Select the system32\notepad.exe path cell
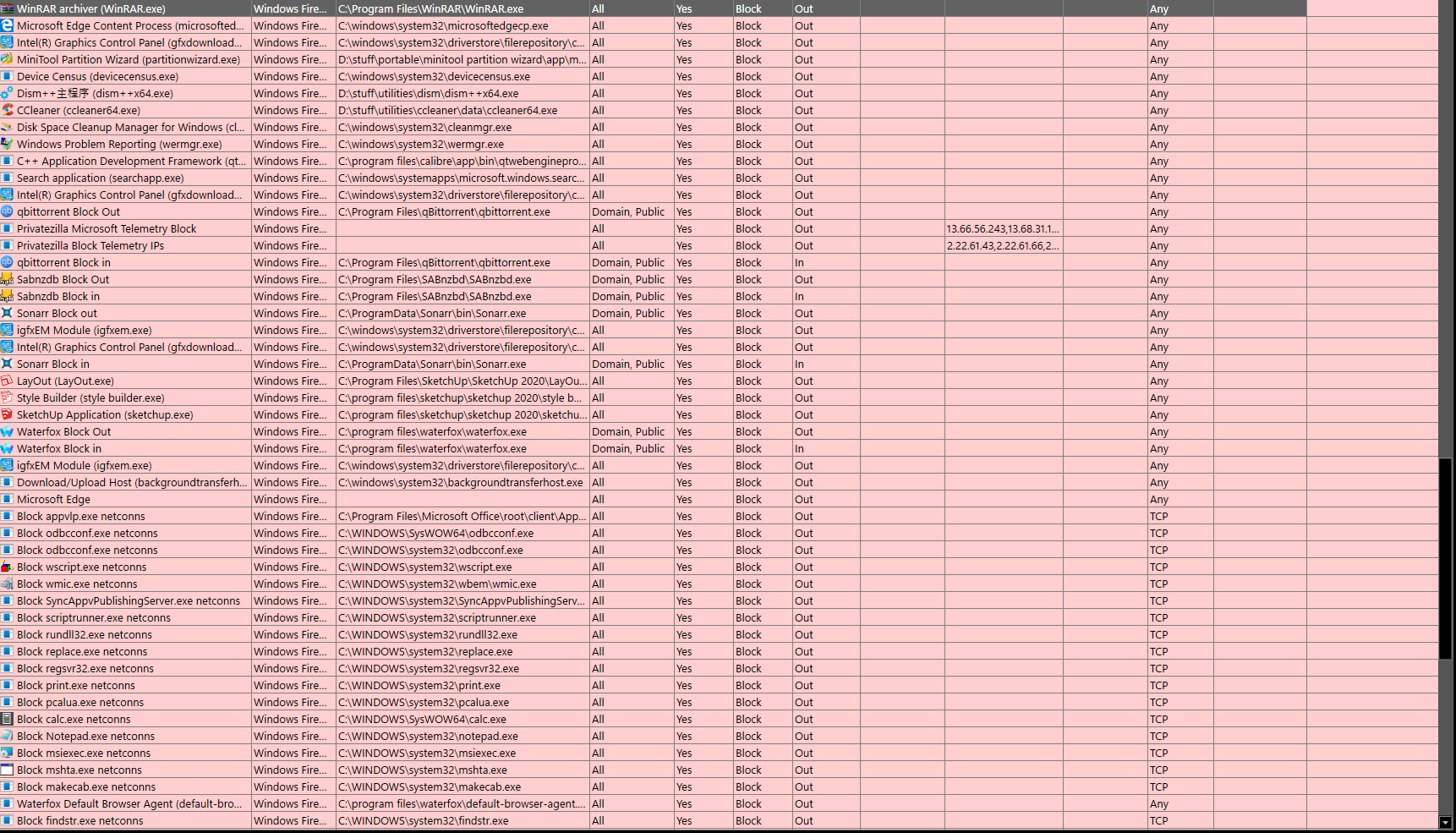 (x=463, y=736)
